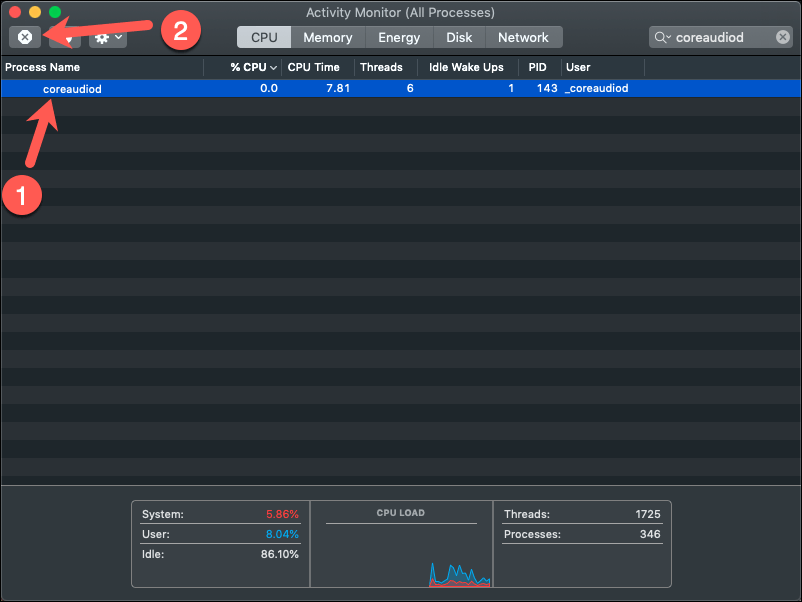Screen dimensions: 802x602
Task: Sort by the % CPU column
Action: 253,68
